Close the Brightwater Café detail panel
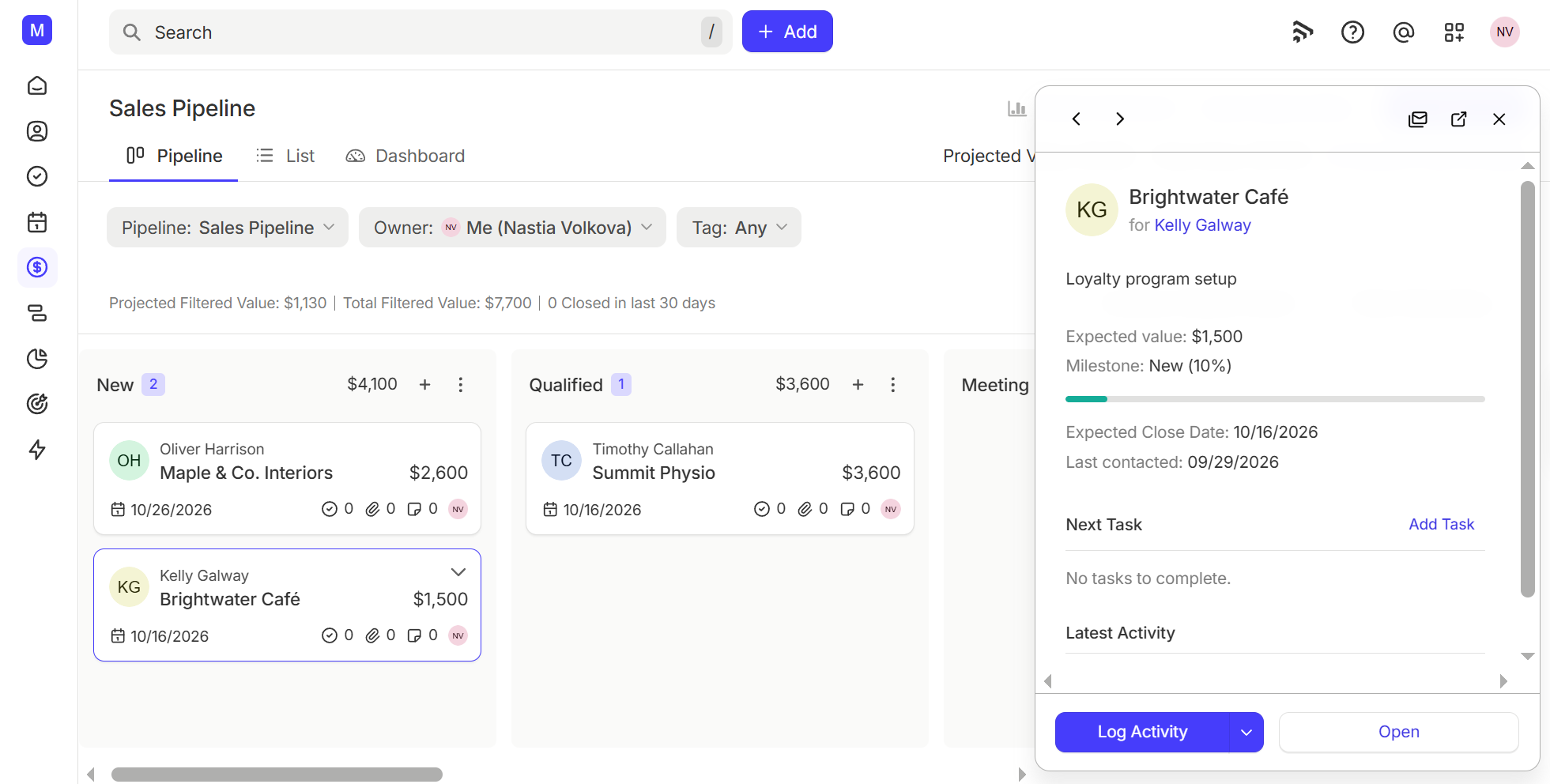Viewport: 1550px width, 784px height. tap(1499, 119)
